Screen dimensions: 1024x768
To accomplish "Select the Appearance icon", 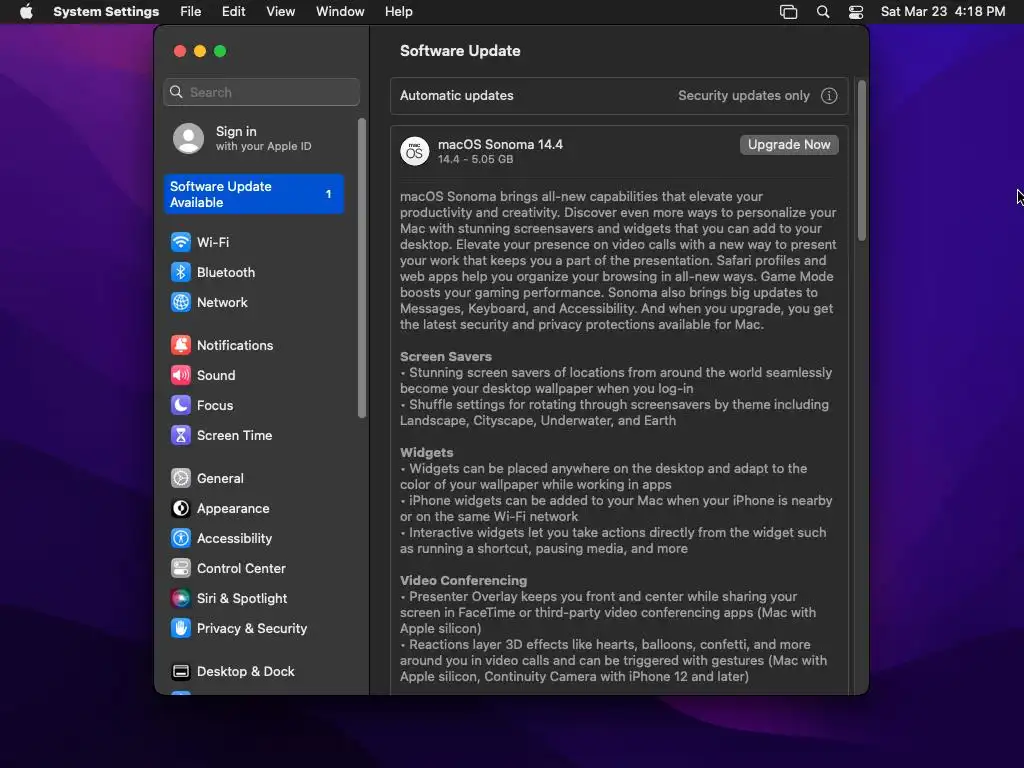I will 181,509.
